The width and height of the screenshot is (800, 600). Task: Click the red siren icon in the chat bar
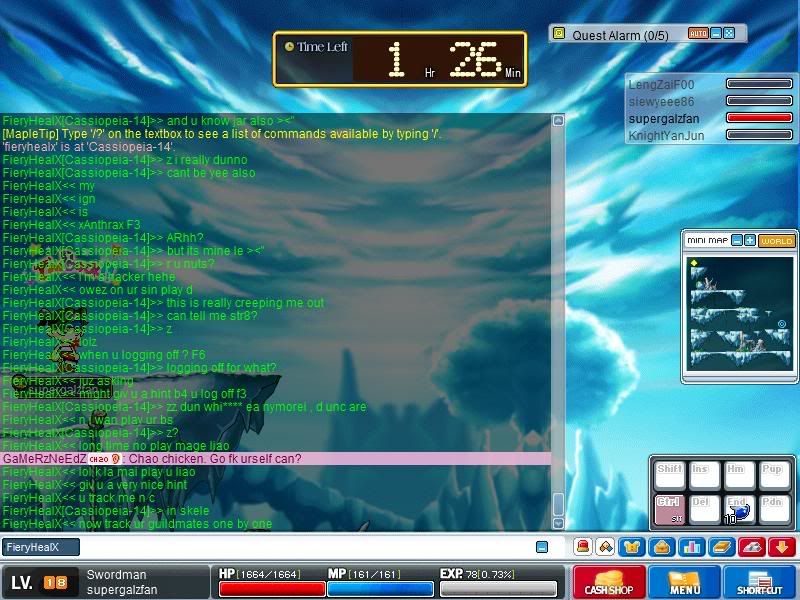(x=582, y=547)
